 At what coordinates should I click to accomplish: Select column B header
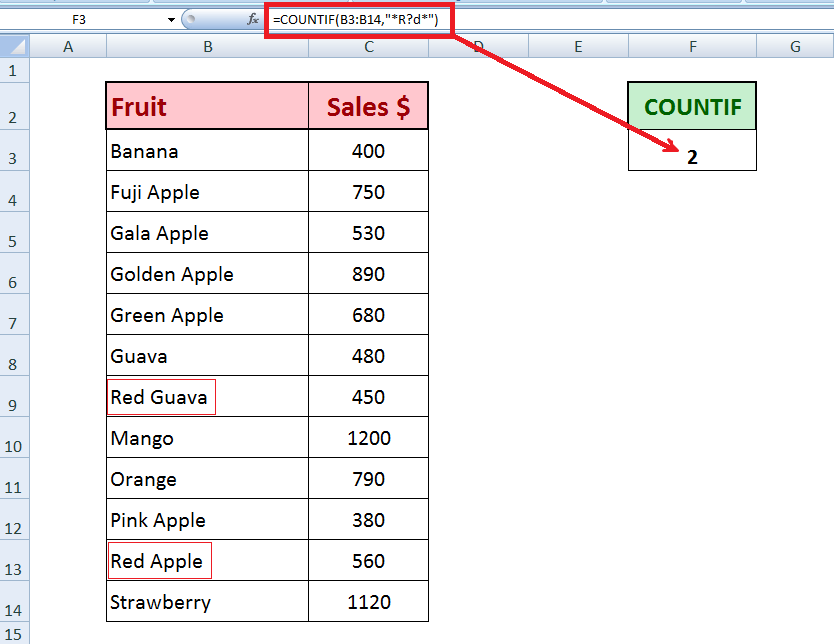tap(207, 46)
